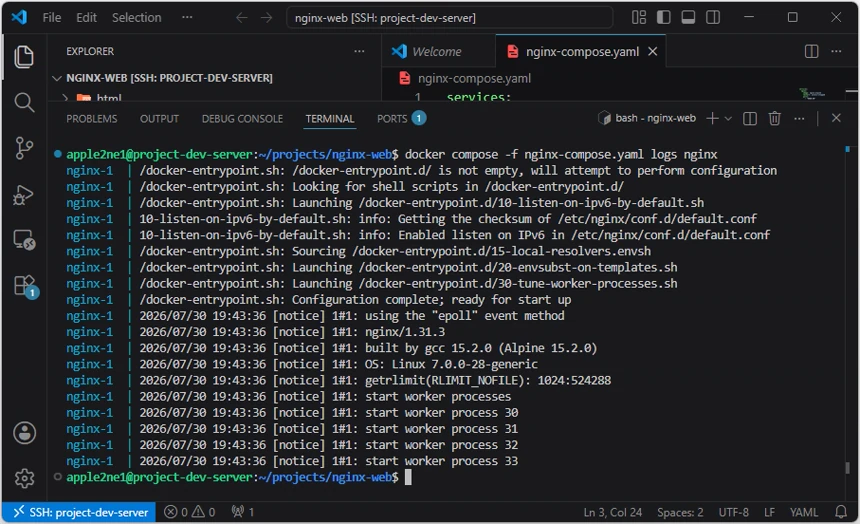
Task: Open the Search view in activity bar
Action: (24, 103)
